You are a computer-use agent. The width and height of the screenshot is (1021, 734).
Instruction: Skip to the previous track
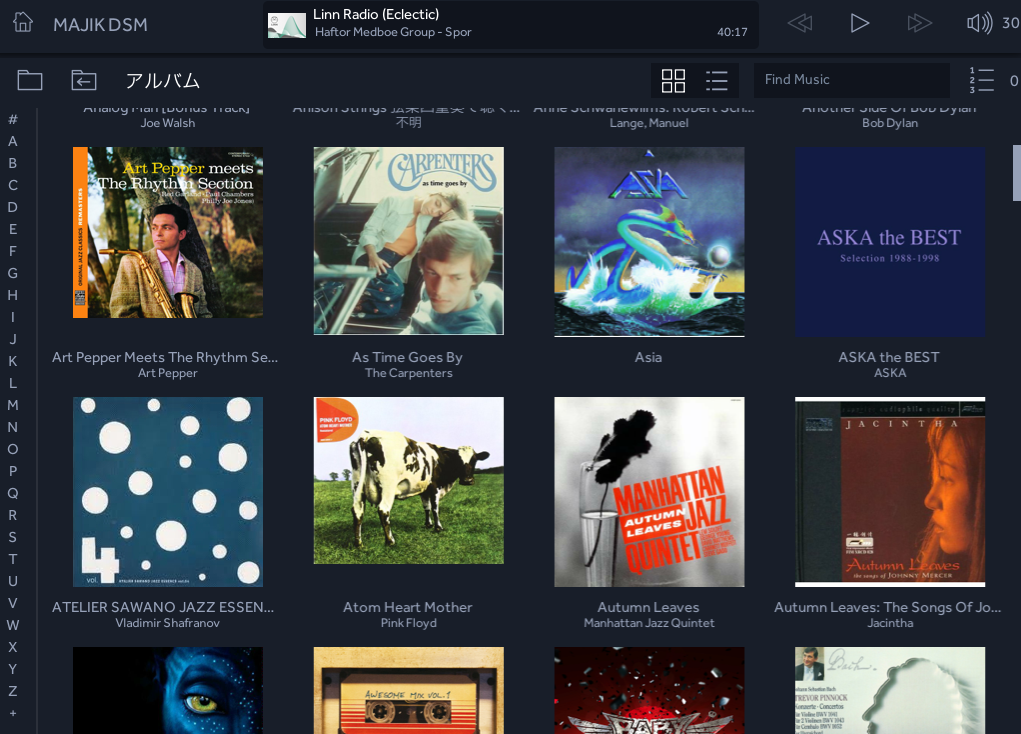pyautogui.click(x=800, y=23)
